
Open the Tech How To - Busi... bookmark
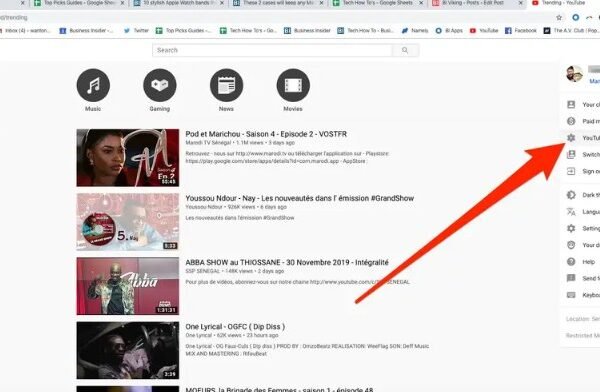(365, 31)
